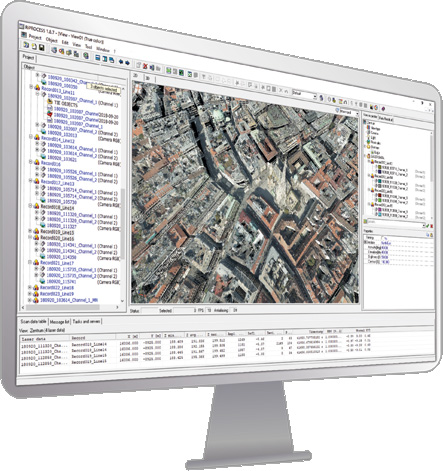Screen dimensions: 443x471
Task: Click the red X delete toolbar icon
Action: point(145,66)
